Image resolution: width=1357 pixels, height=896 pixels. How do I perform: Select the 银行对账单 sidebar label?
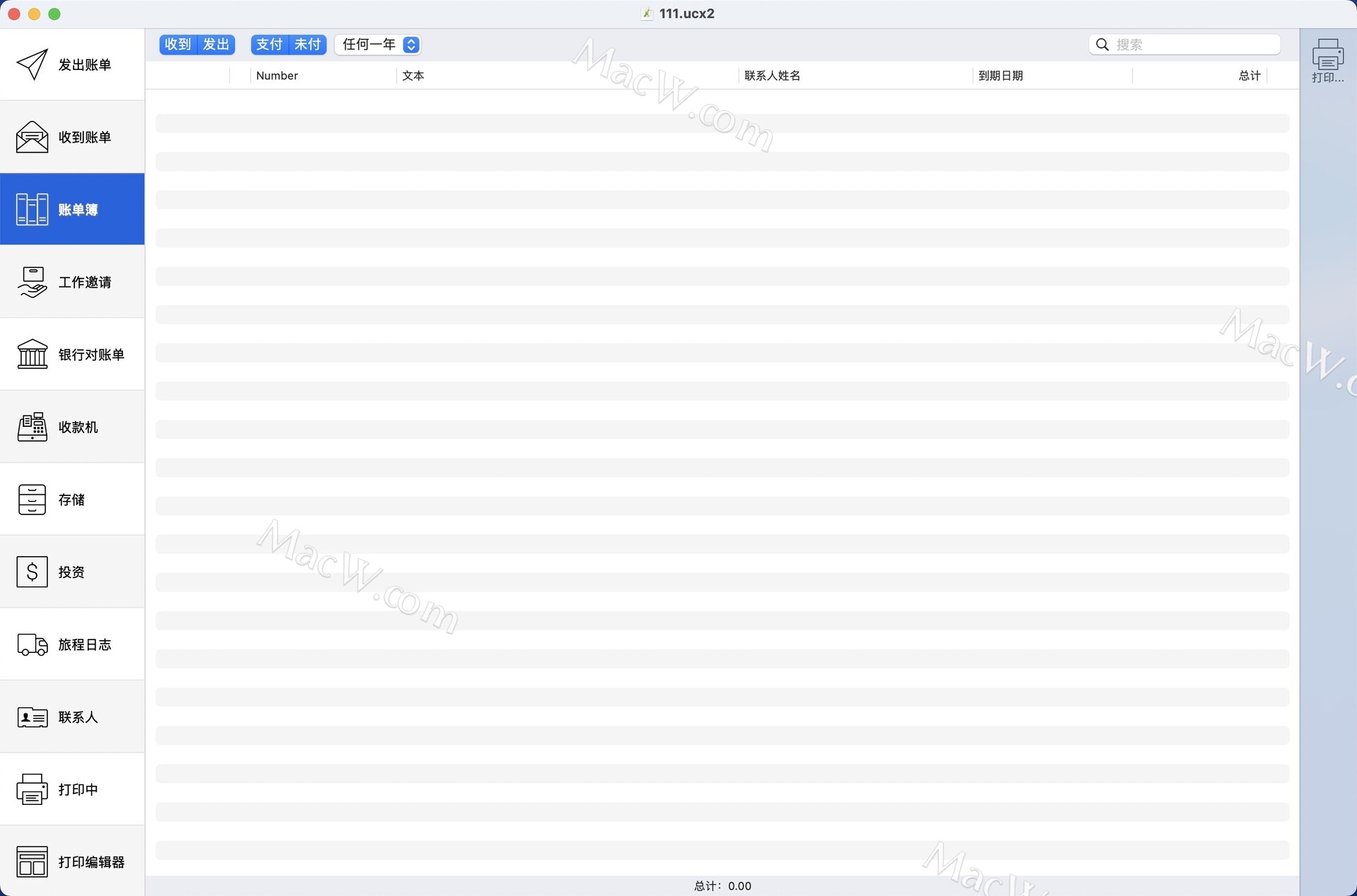pyautogui.click(x=91, y=355)
